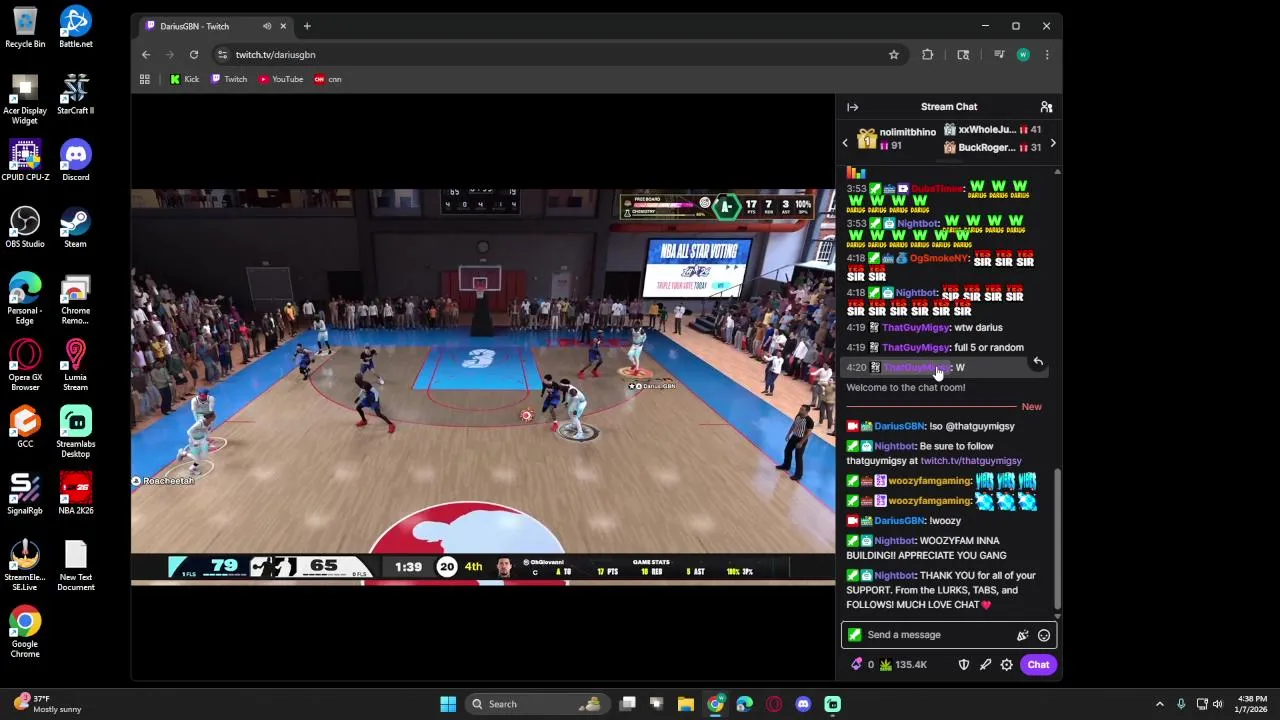Viewport: 1280px width, 720px height.
Task: Open the Windows Start menu
Action: coord(448,704)
